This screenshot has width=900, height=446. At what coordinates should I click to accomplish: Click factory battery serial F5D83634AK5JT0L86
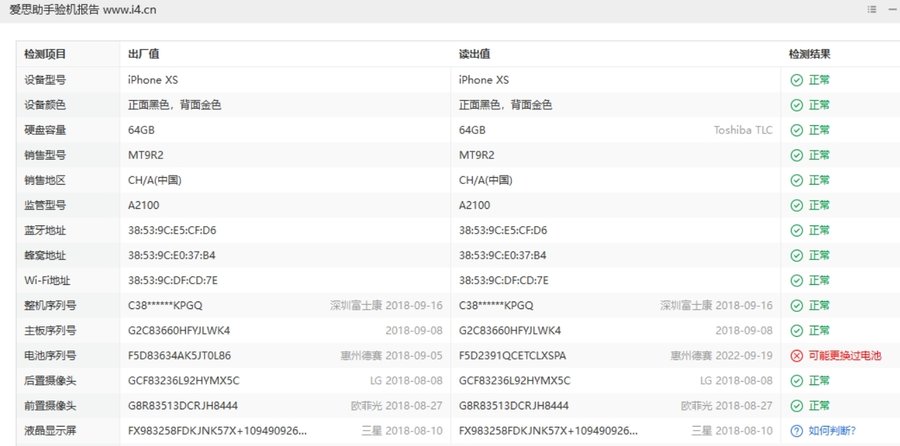179,356
